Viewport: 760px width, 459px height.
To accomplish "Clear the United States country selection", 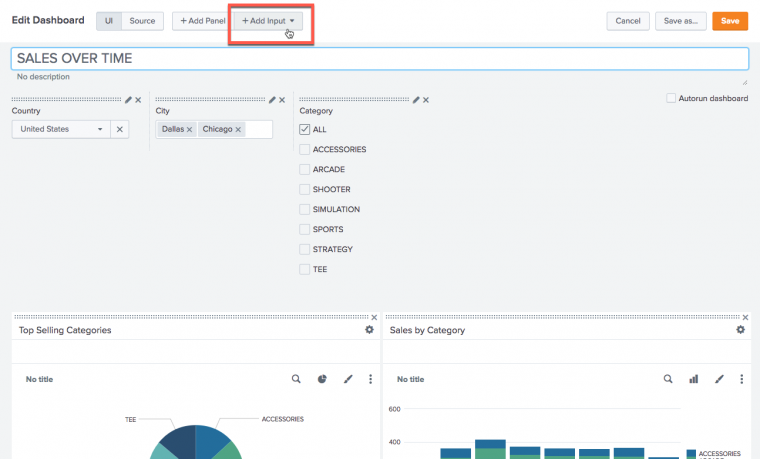I will pyautogui.click(x=120, y=129).
